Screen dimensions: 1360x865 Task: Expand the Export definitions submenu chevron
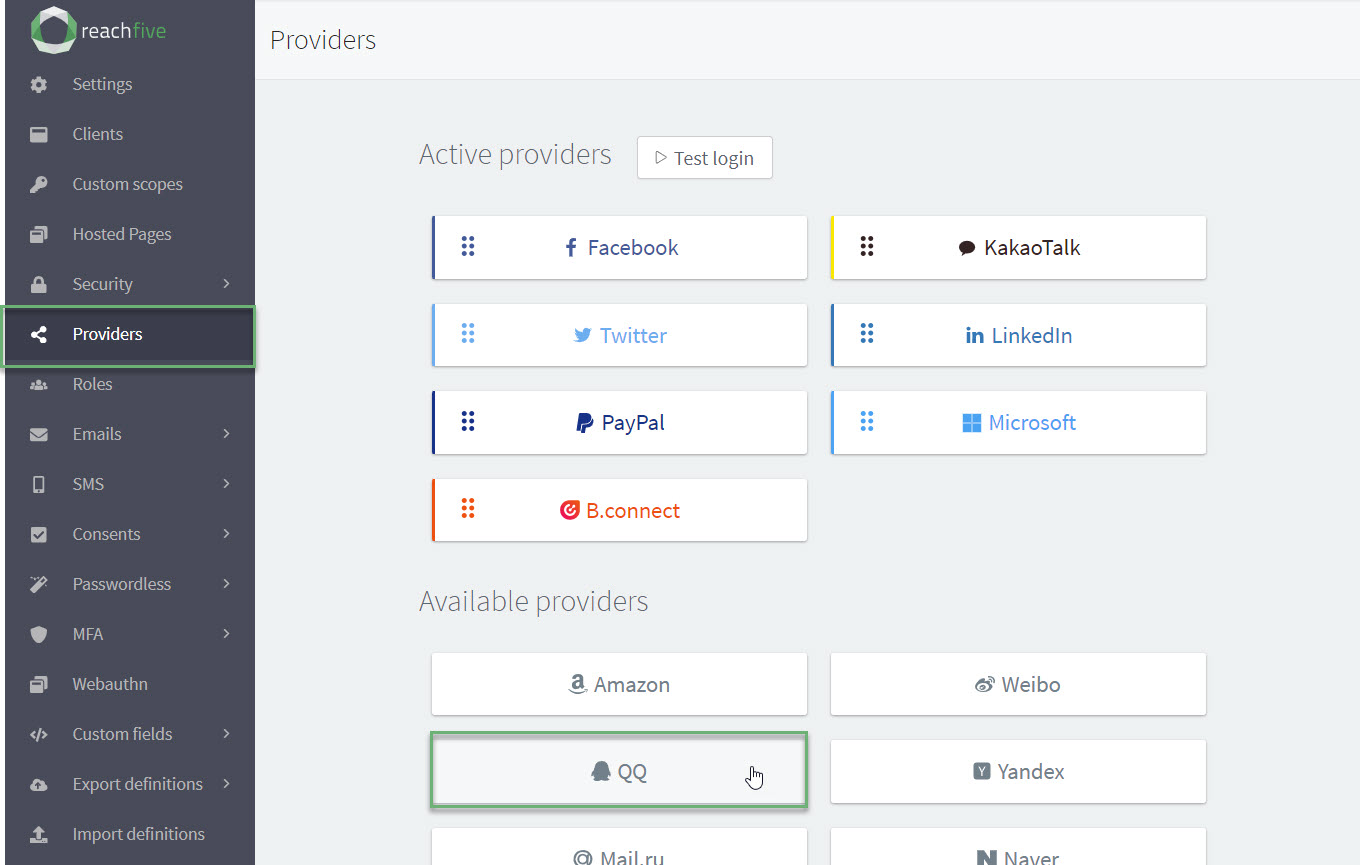click(x=227, y=784)
